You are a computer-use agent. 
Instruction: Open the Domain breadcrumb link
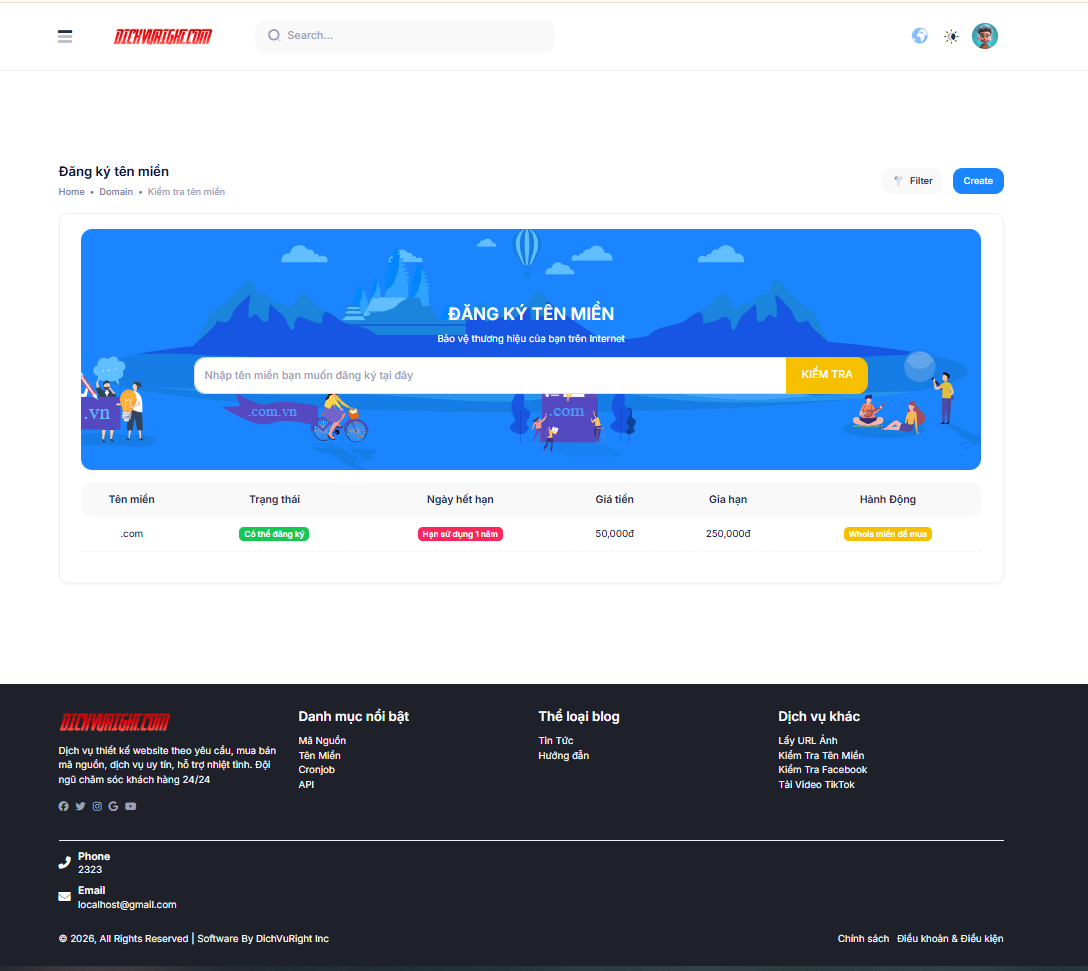coord(116,192)
